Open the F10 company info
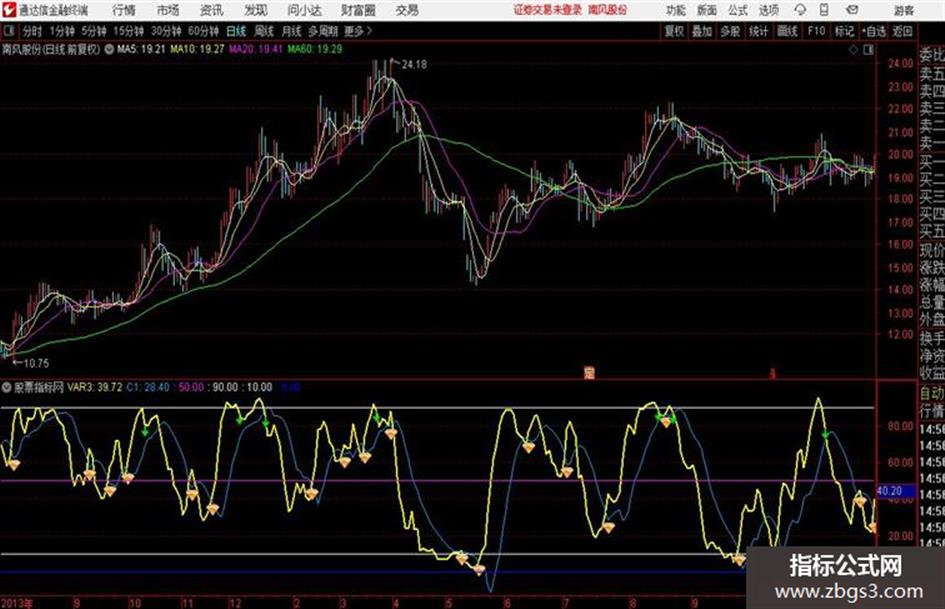This screenshot has height=609, width=945. pos(816,31)
